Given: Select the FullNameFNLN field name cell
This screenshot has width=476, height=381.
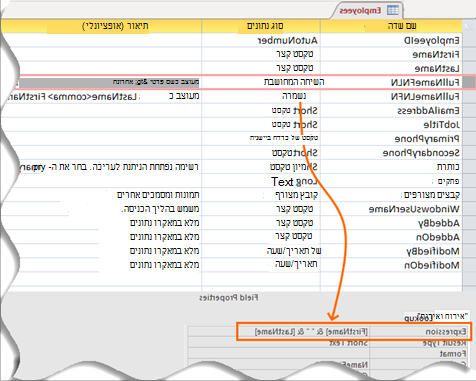Looking at the screenshot, I should pos(391,82).
